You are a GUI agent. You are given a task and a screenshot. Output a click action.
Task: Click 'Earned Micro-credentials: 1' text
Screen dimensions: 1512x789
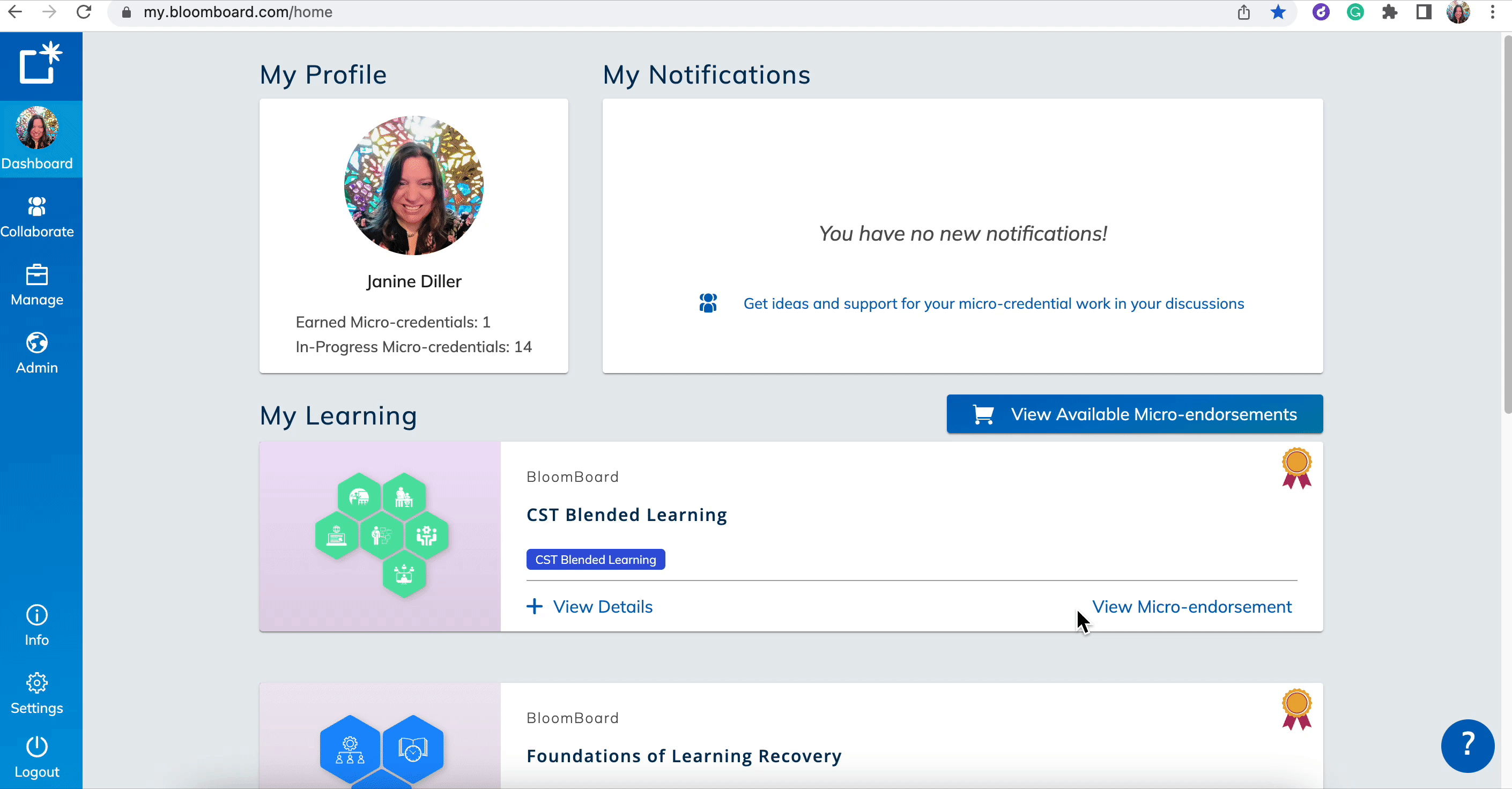(x=392, y=322)
